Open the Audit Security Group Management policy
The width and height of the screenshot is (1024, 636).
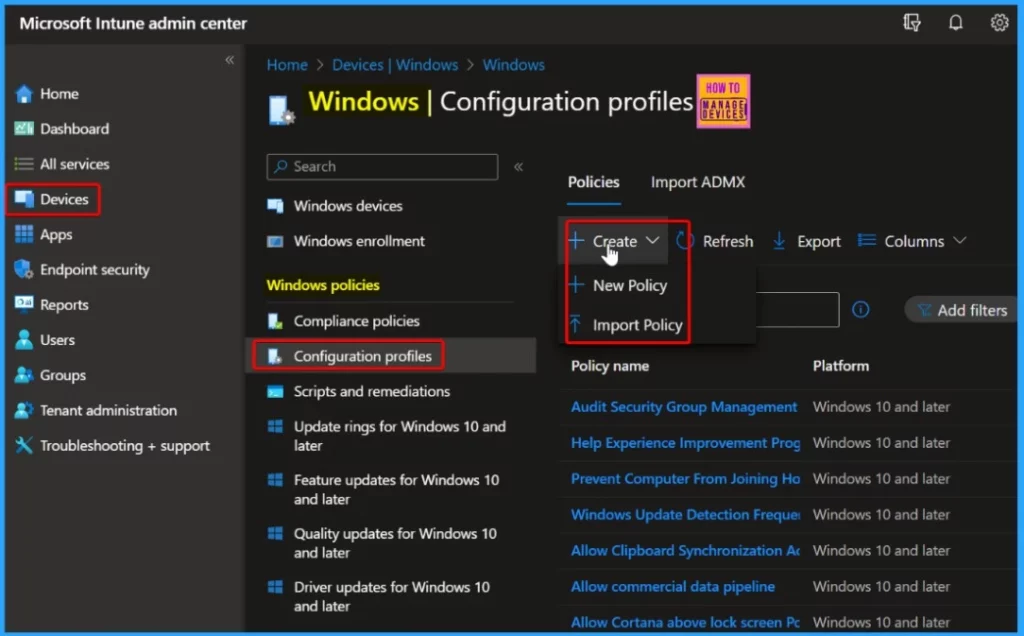[x=684, y=407]
